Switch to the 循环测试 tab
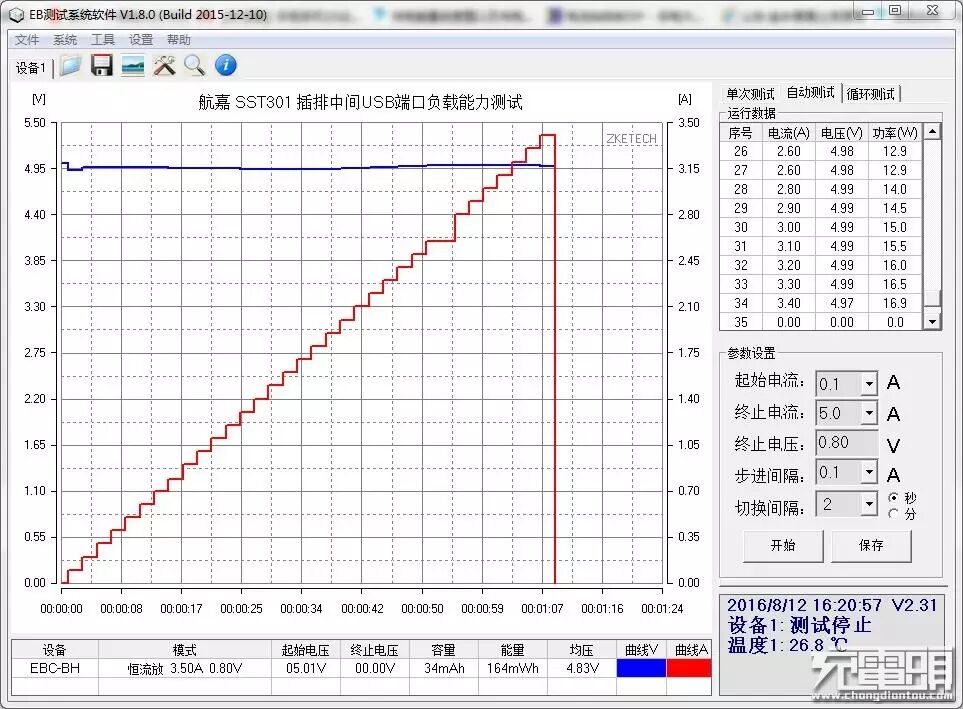Screen dimensions: 963x709 870,94
